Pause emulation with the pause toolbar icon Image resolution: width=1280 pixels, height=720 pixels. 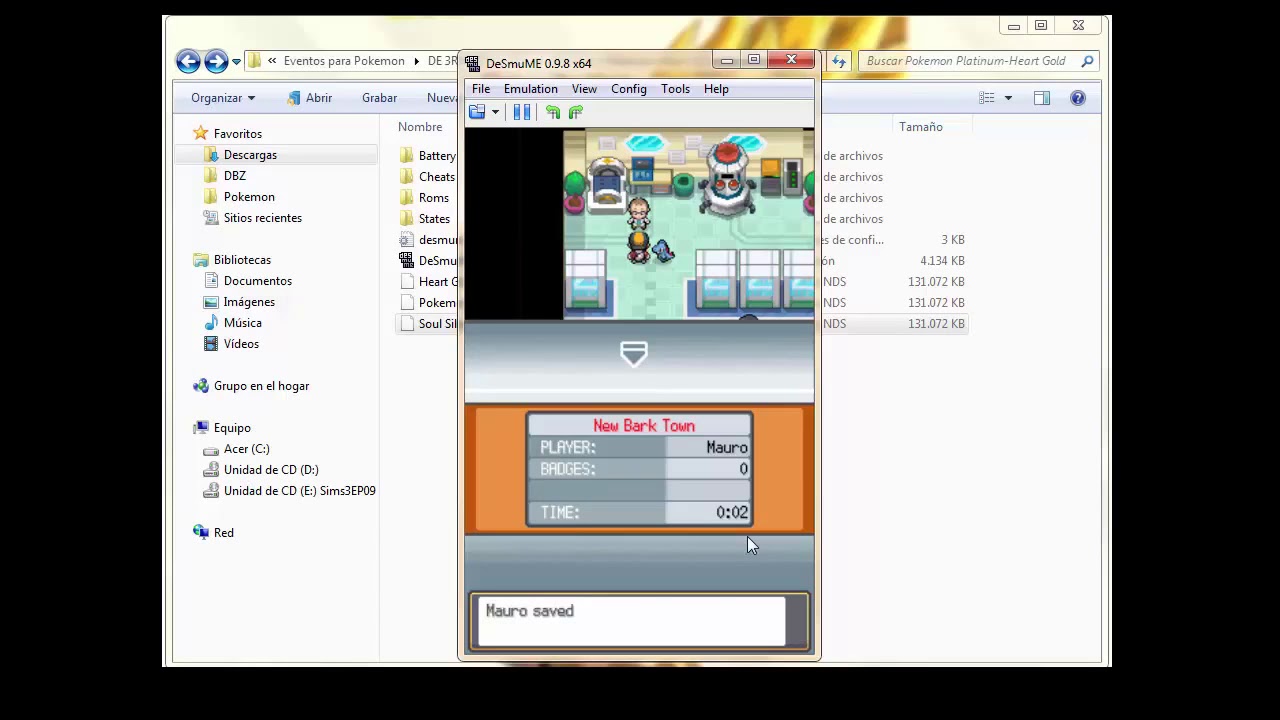coord(522,112)
